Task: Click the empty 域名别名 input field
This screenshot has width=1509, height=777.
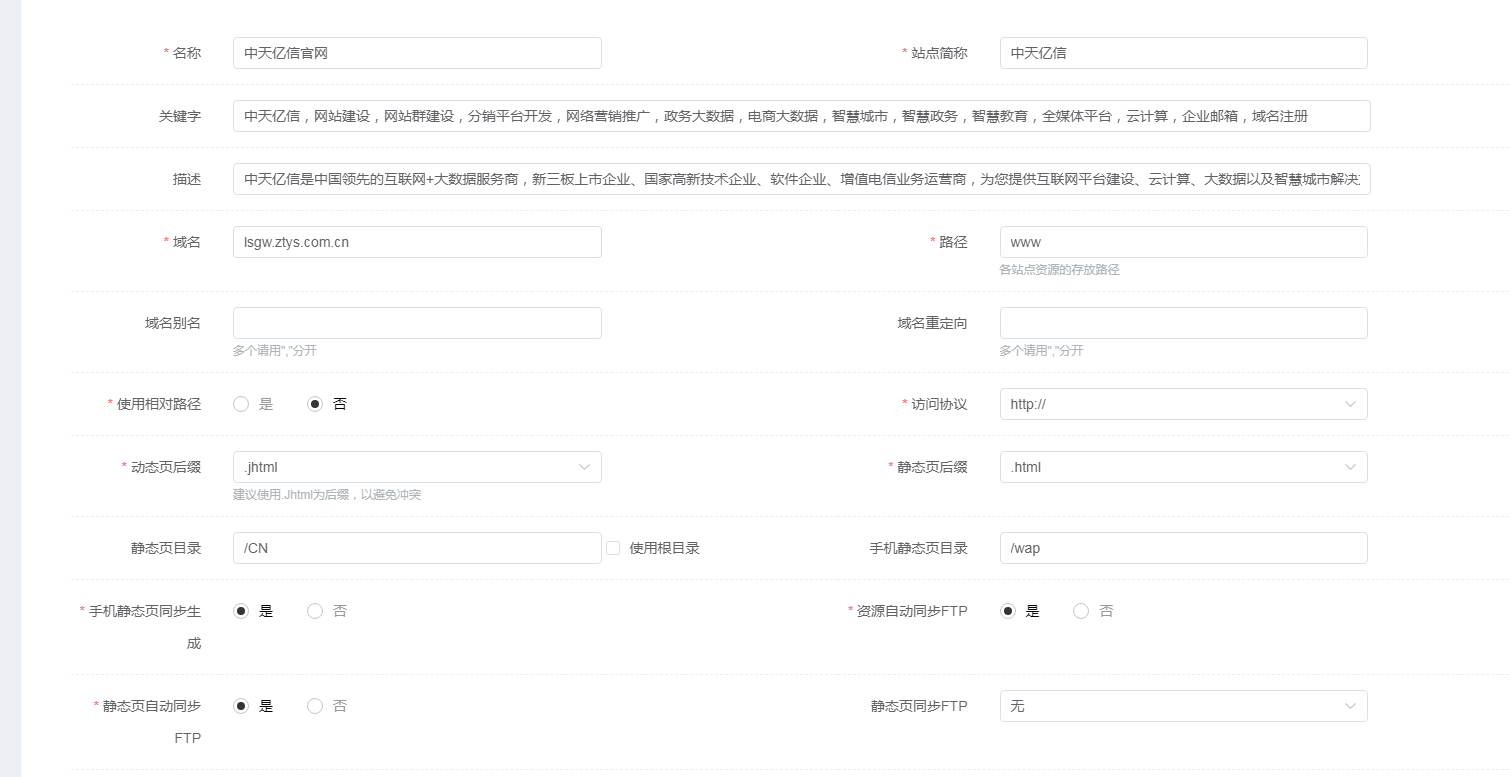Action: click(417, 323)
